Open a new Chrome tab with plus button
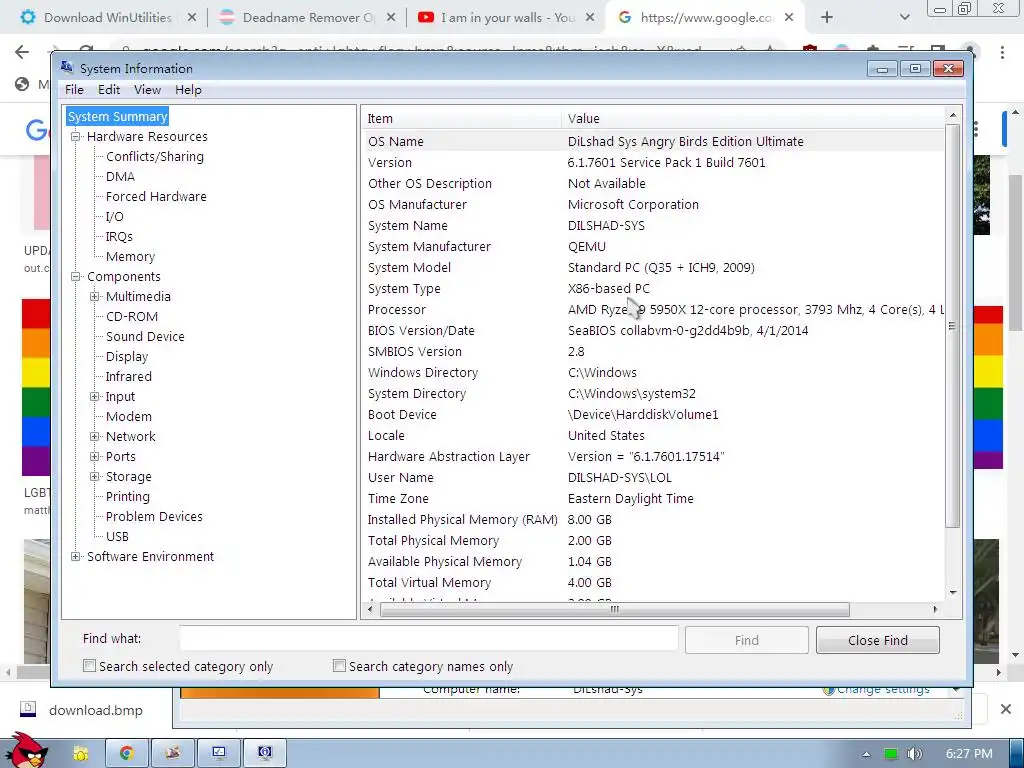This screenshot has height=768, width=1024. click(827, 18)
